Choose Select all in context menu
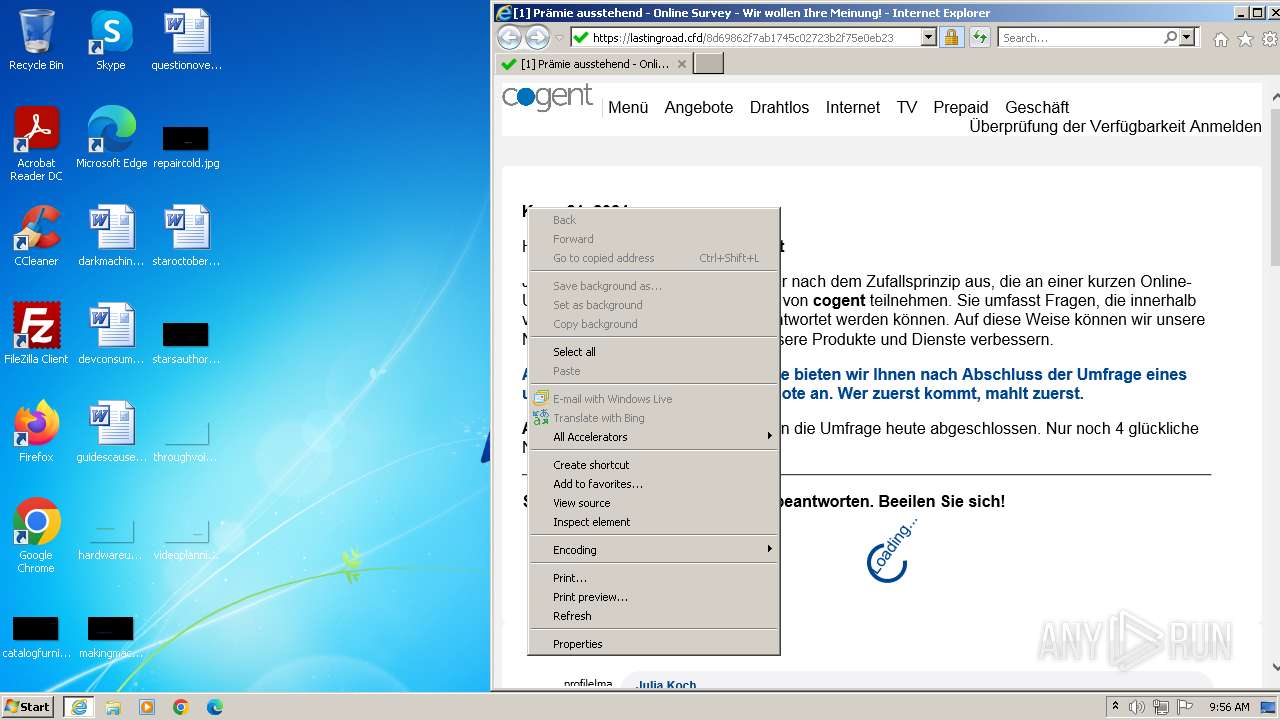This screenshot has width=1280, height=720. [654, 352]
